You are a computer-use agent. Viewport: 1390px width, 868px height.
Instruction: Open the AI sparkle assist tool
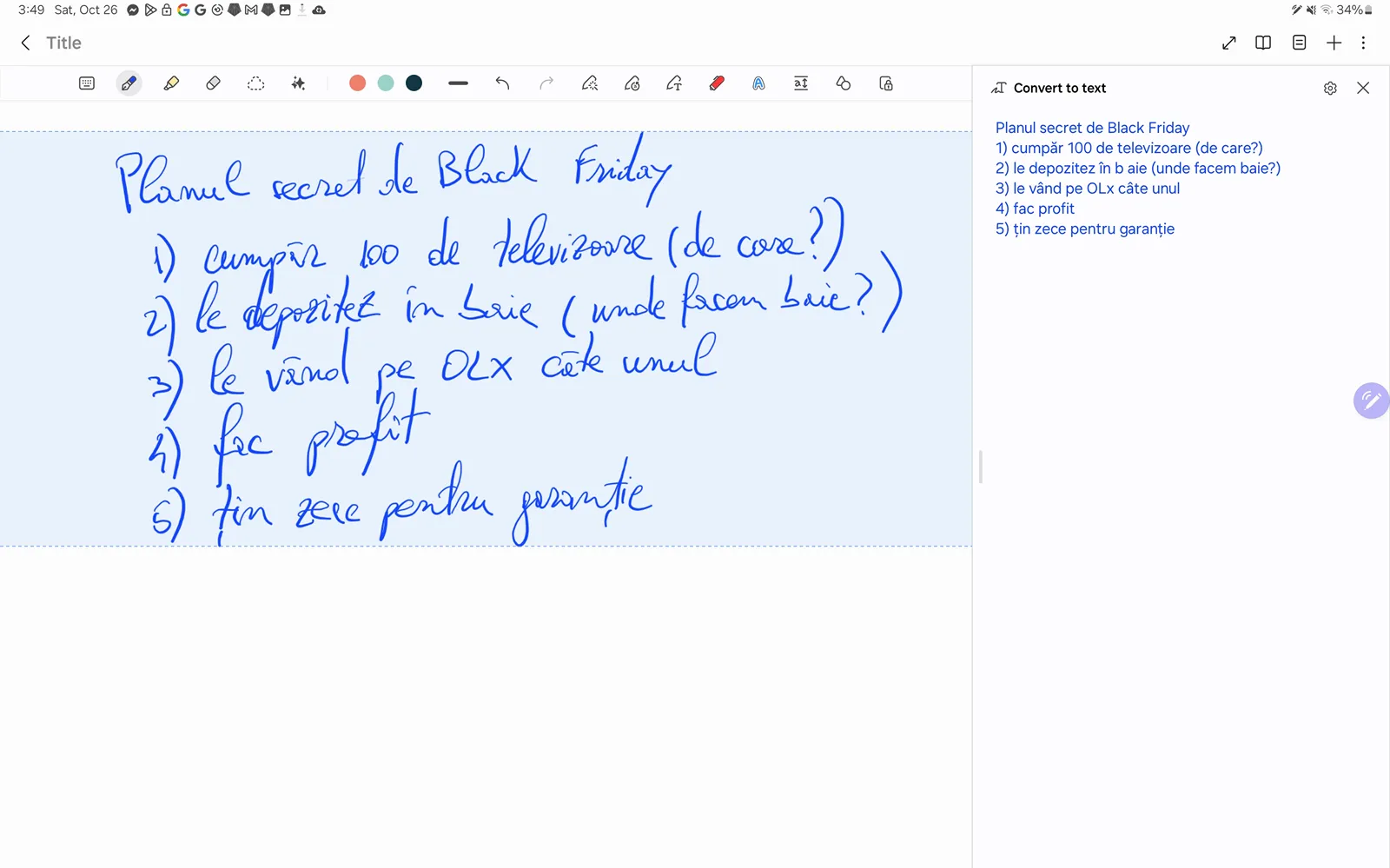coord(298,83)
